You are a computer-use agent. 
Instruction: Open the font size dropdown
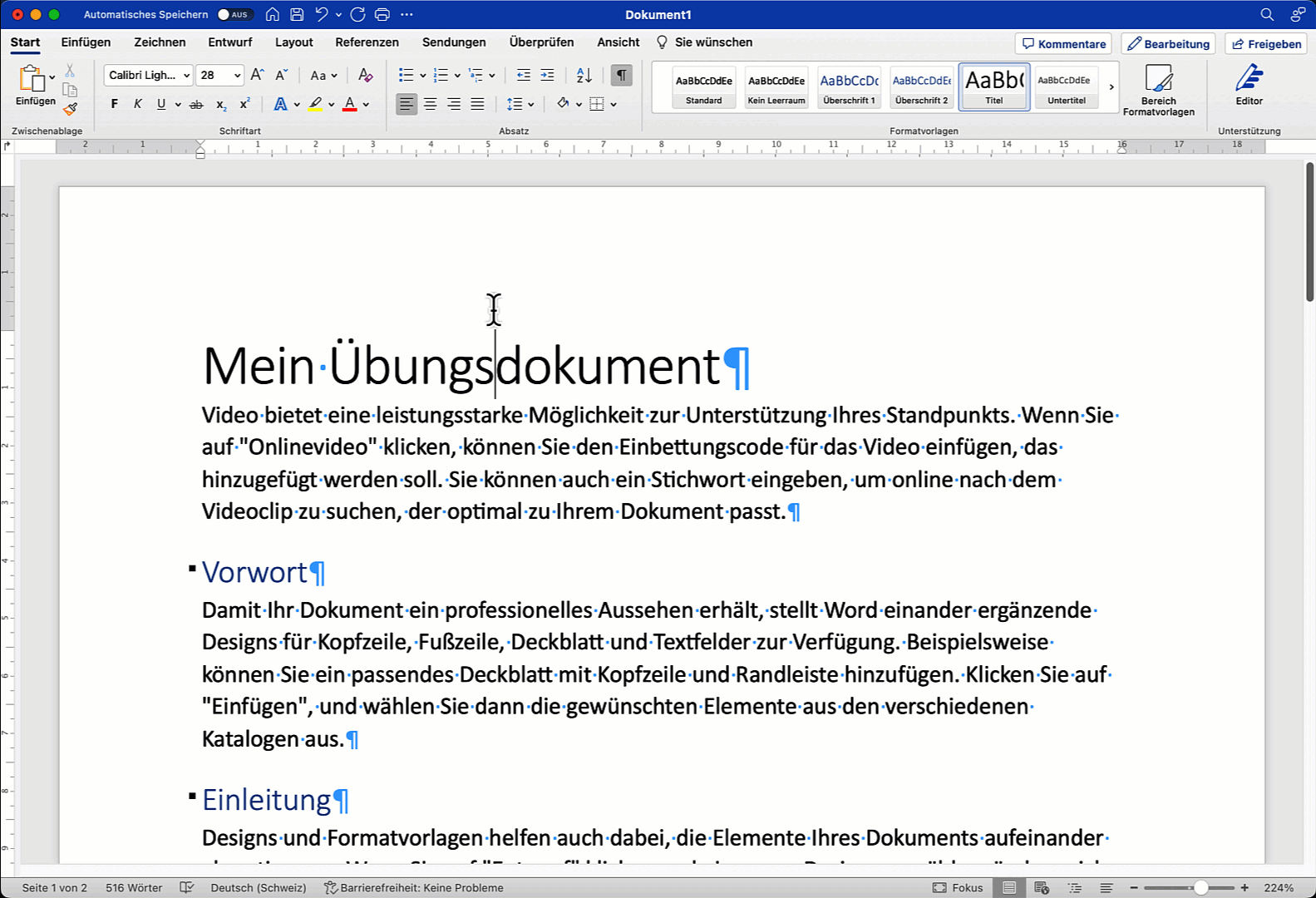(x=237, y=76)
